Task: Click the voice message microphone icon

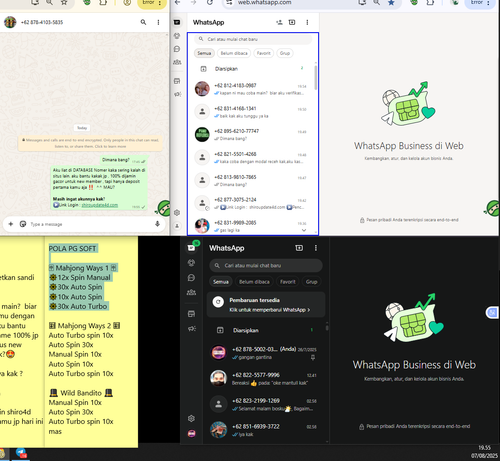Action: coord(157,224)
